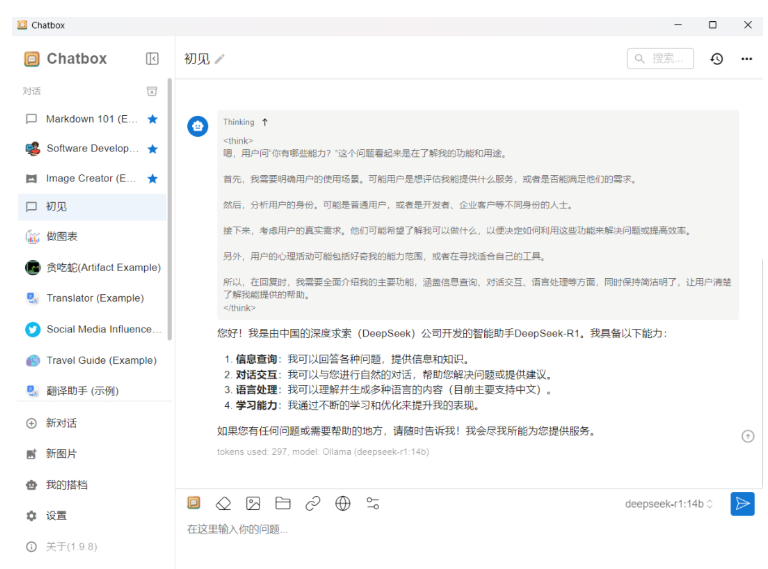Viewport: 768px width, 569px height.
Task: Toggle the star on Image Creator conversation
Action: [153, 179]
